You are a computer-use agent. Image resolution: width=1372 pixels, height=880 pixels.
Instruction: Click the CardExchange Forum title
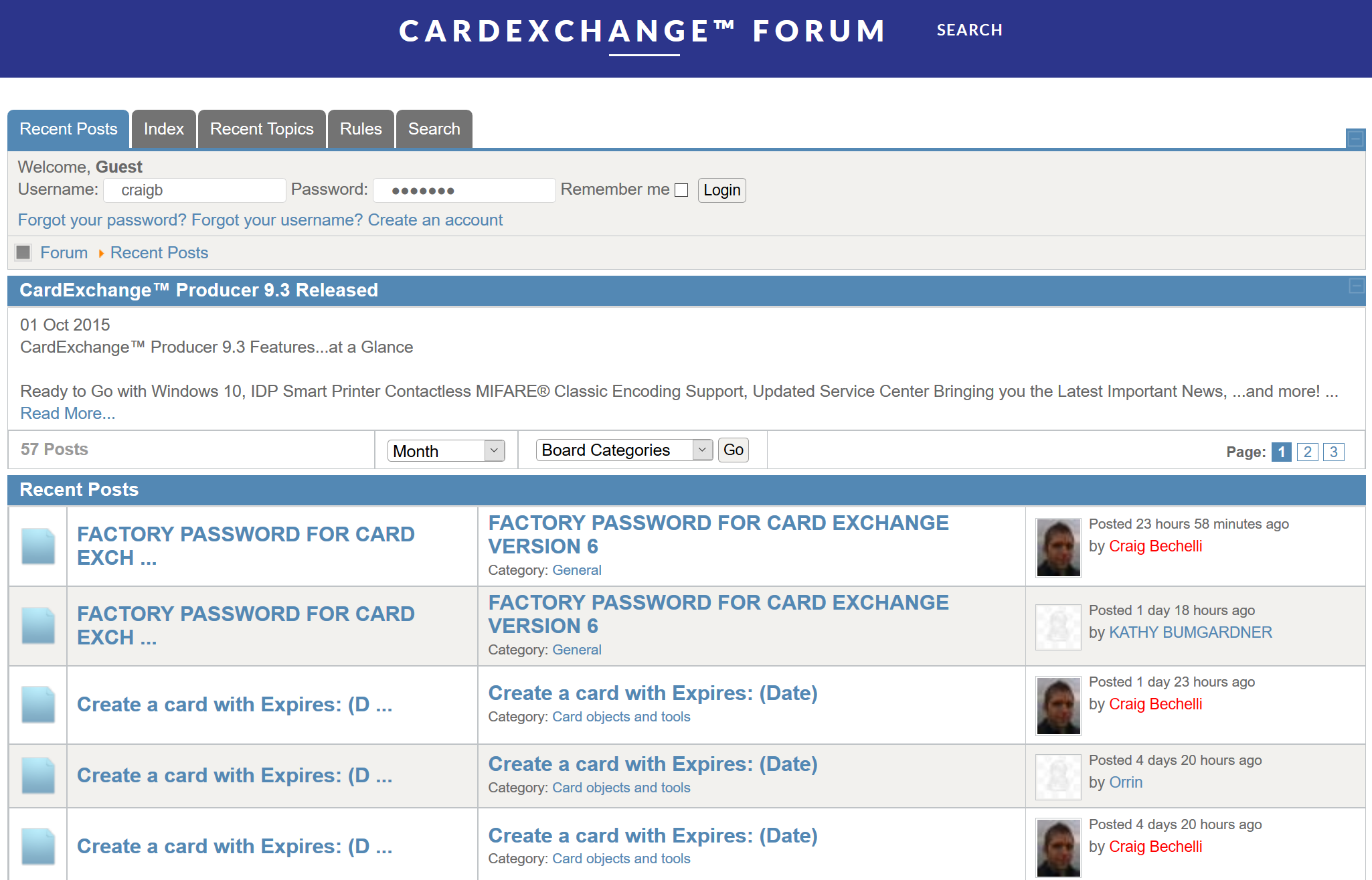coord(642,31)
